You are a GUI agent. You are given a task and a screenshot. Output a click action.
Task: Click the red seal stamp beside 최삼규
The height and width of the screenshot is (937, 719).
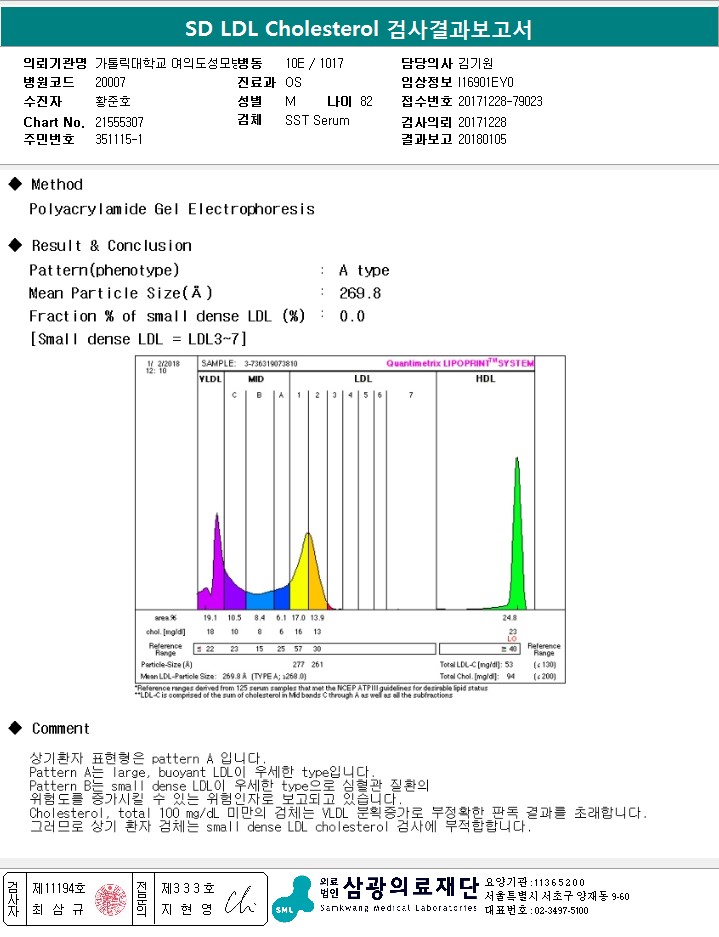(x=111, y=900)
